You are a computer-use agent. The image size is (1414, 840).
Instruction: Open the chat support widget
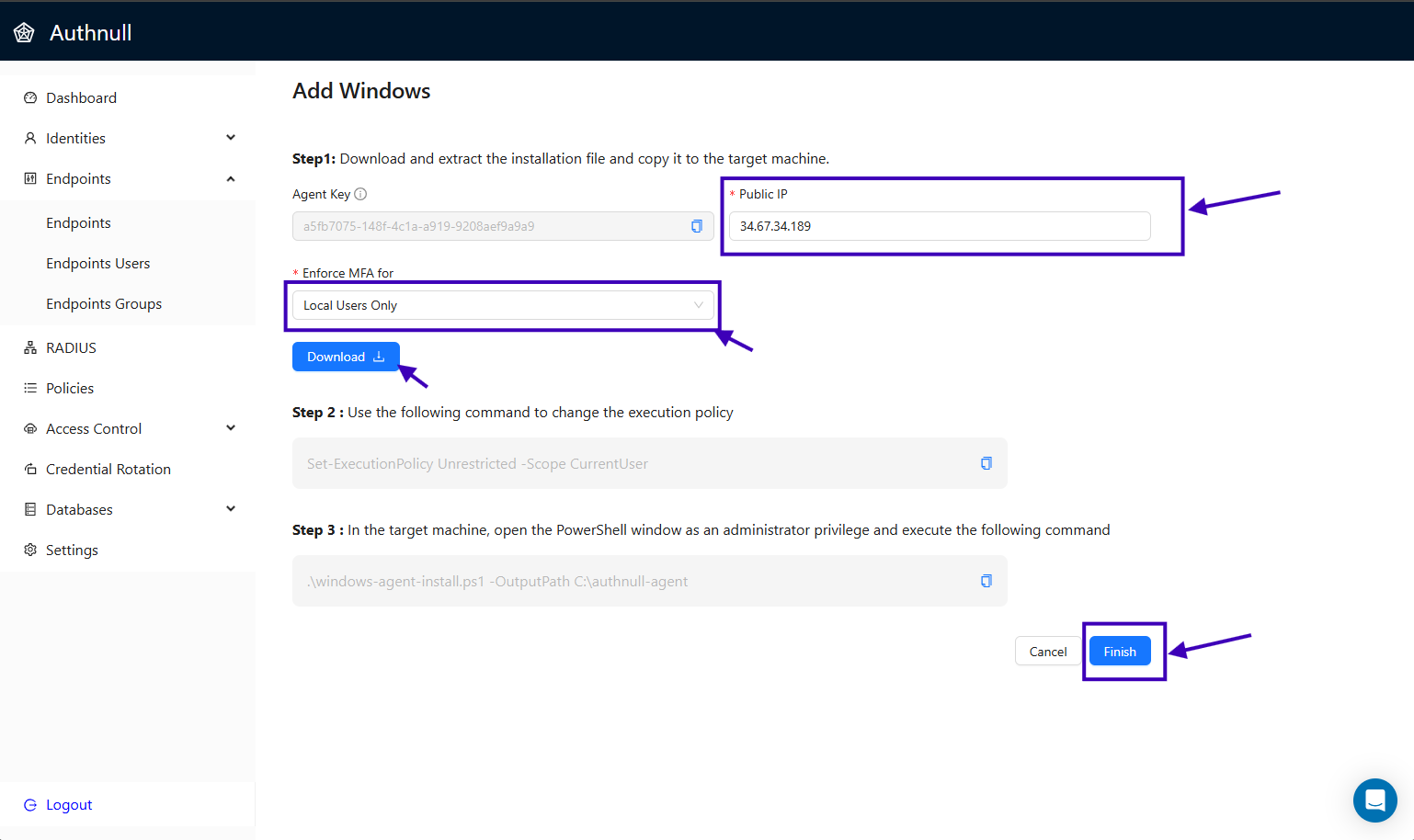click(1374, 800)
